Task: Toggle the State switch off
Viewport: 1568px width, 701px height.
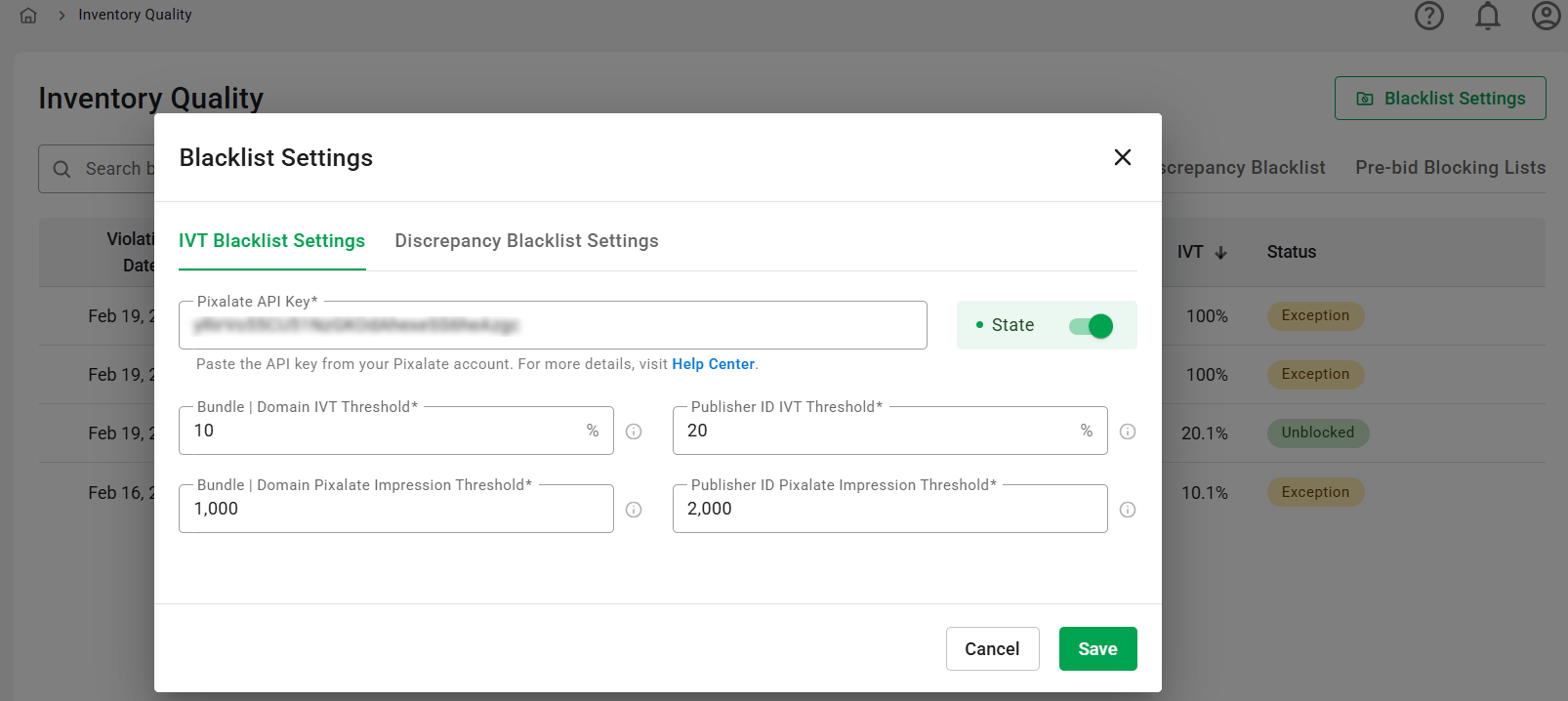Action: point(1091,326)
